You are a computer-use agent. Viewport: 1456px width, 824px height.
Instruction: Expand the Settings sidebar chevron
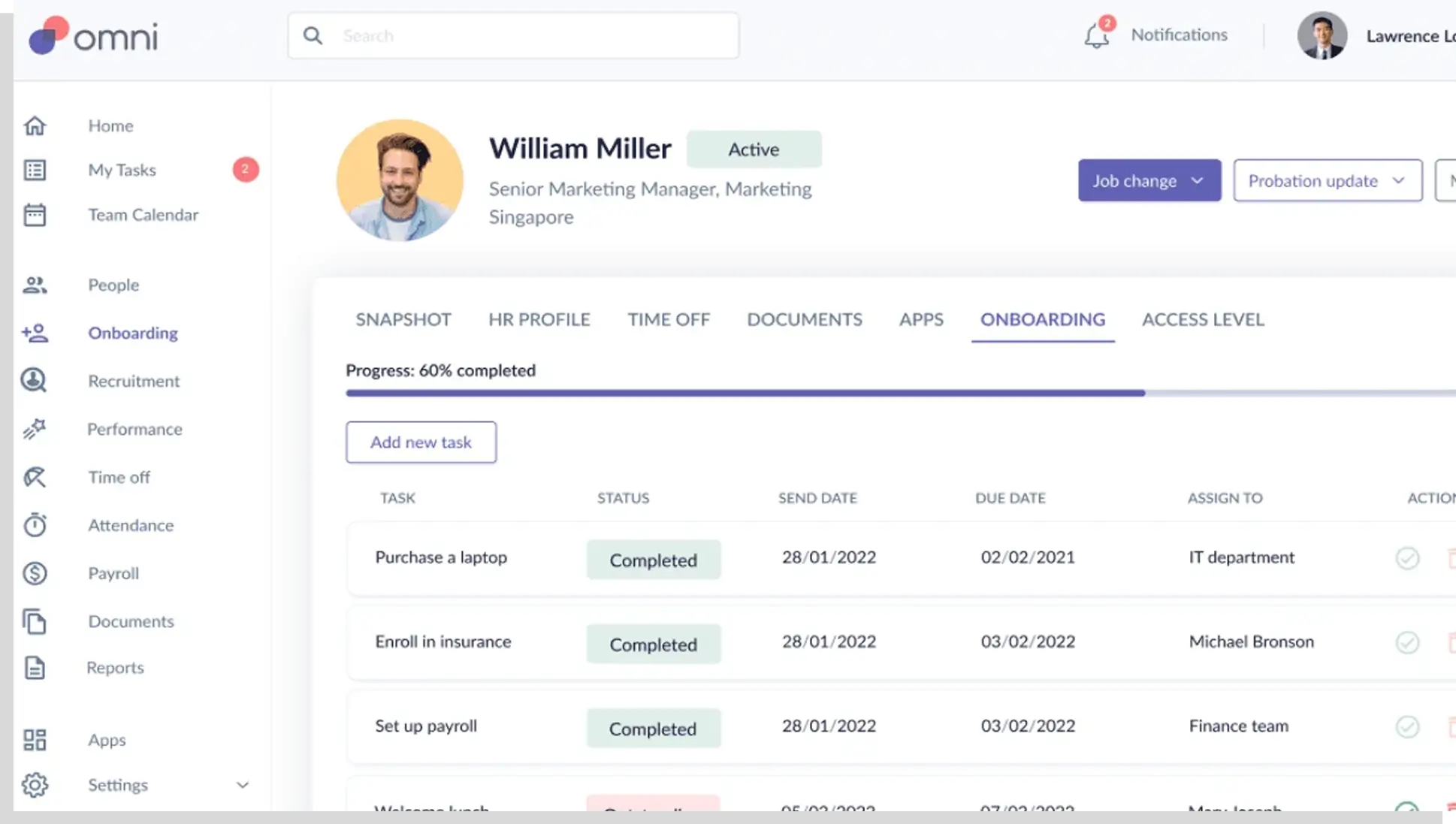tap(243, 785)
